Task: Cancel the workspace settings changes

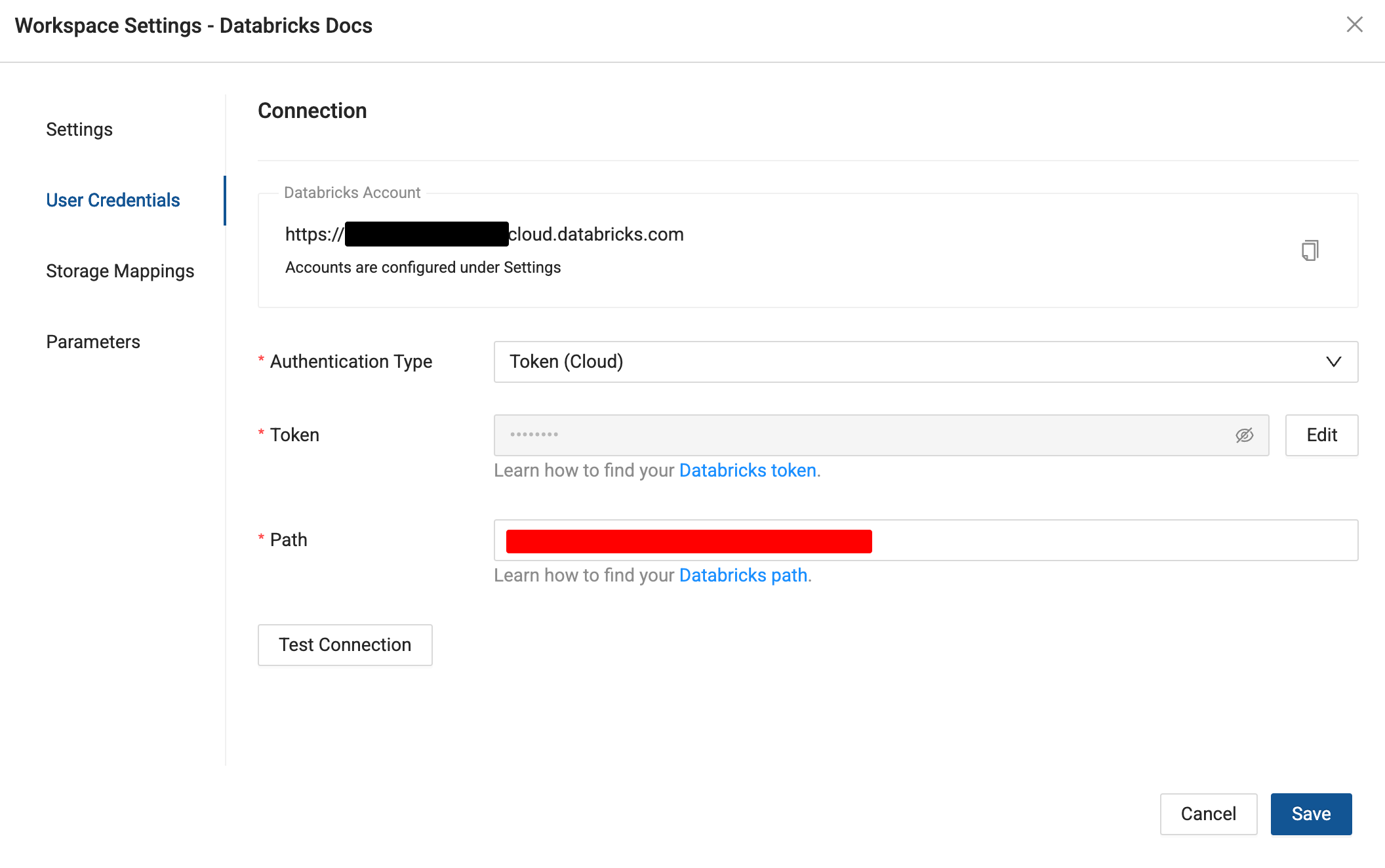Action: coord(1208,814)
